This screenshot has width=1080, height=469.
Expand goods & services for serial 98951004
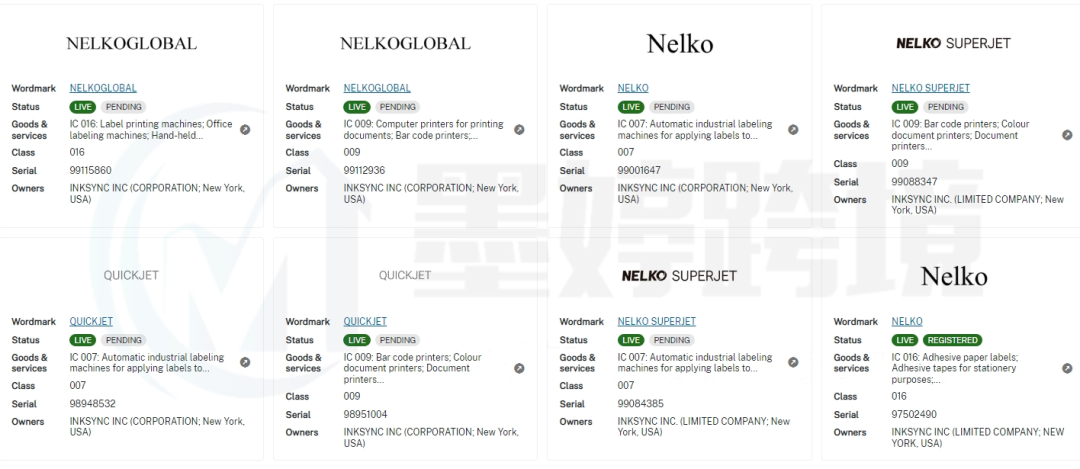point(519,368)
